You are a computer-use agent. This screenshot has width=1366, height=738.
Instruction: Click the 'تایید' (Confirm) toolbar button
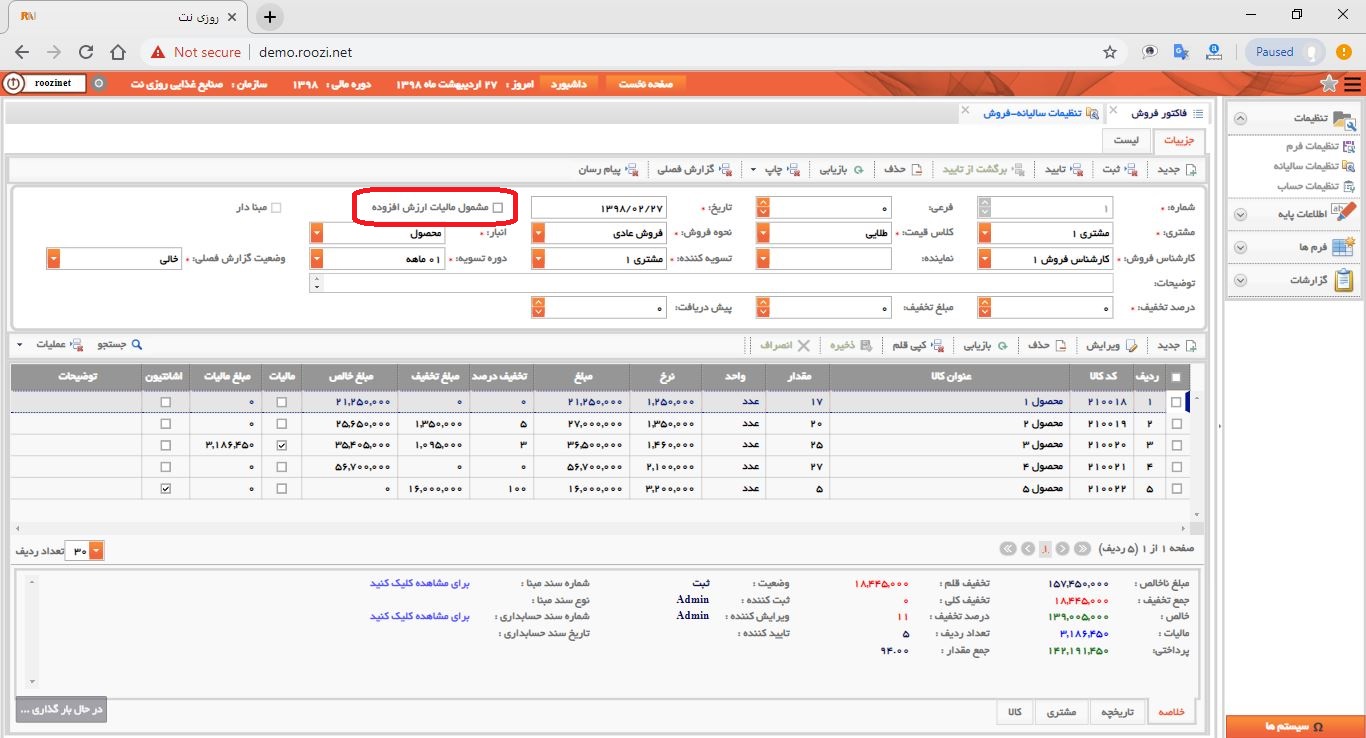click(x=1063, y=170)
